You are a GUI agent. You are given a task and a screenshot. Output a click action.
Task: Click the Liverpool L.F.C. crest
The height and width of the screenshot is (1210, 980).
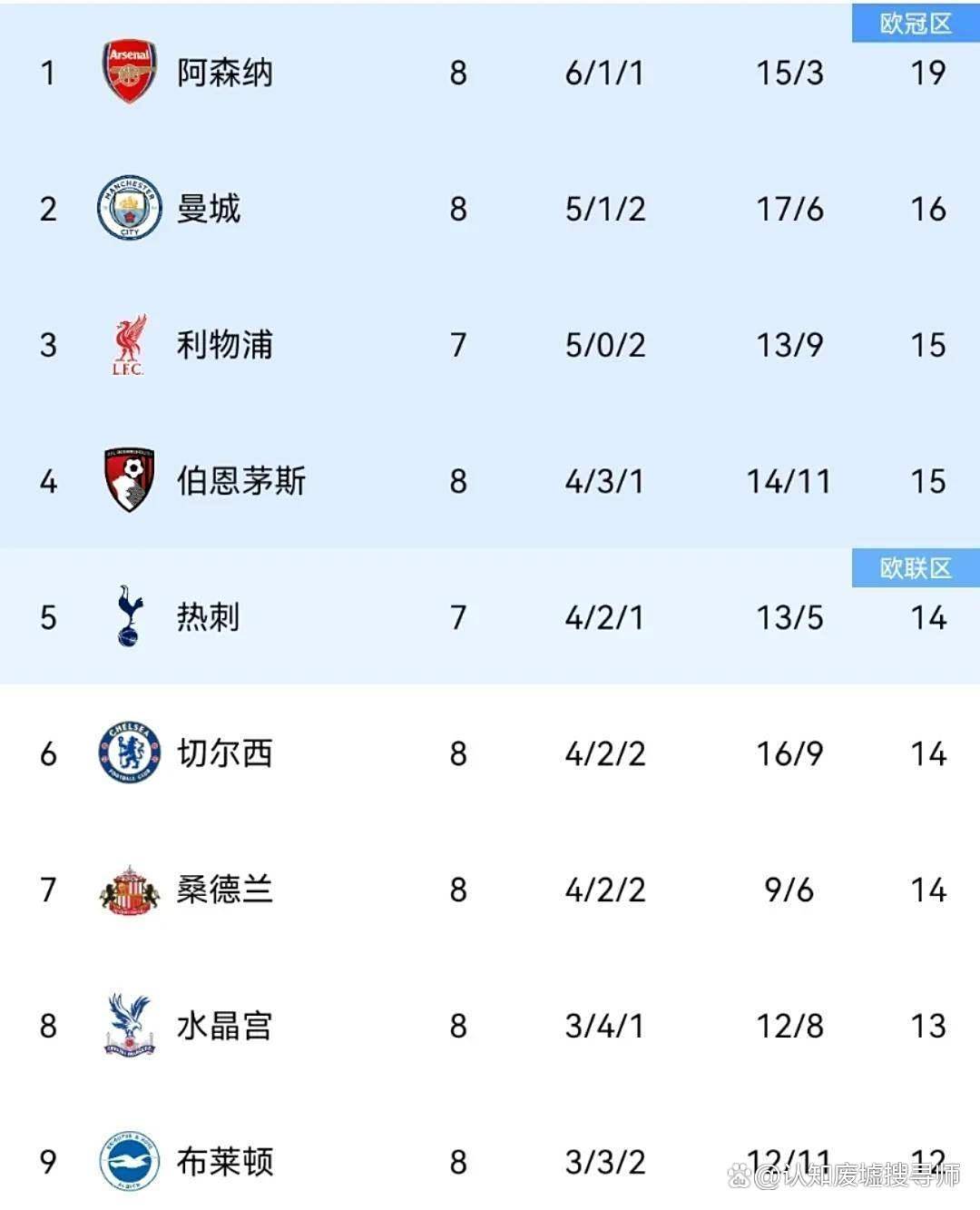pyautogui.click(x=127, y=345)
